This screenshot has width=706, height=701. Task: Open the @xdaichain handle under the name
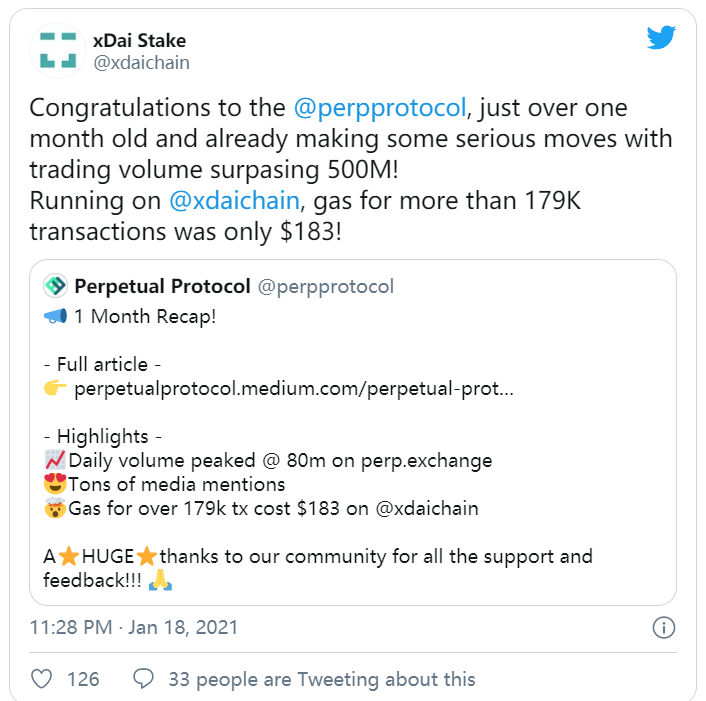pyautogui.click(x=141, y=63)
